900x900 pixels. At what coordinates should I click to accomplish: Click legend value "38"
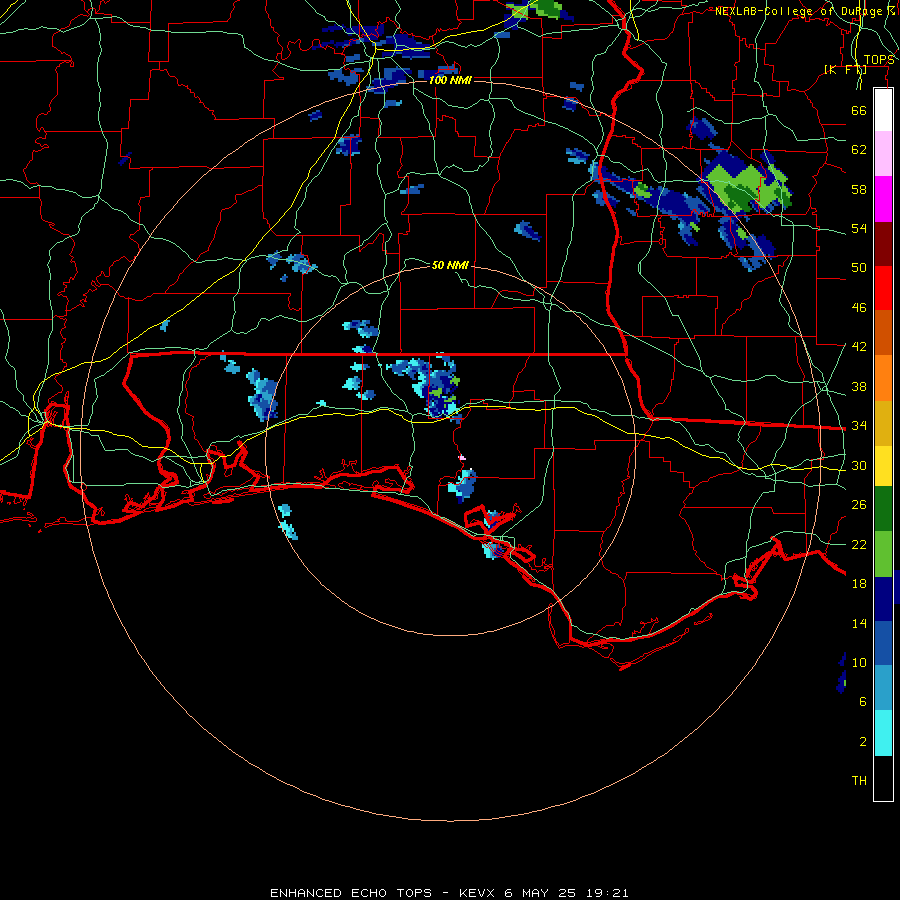coord(859,387)
